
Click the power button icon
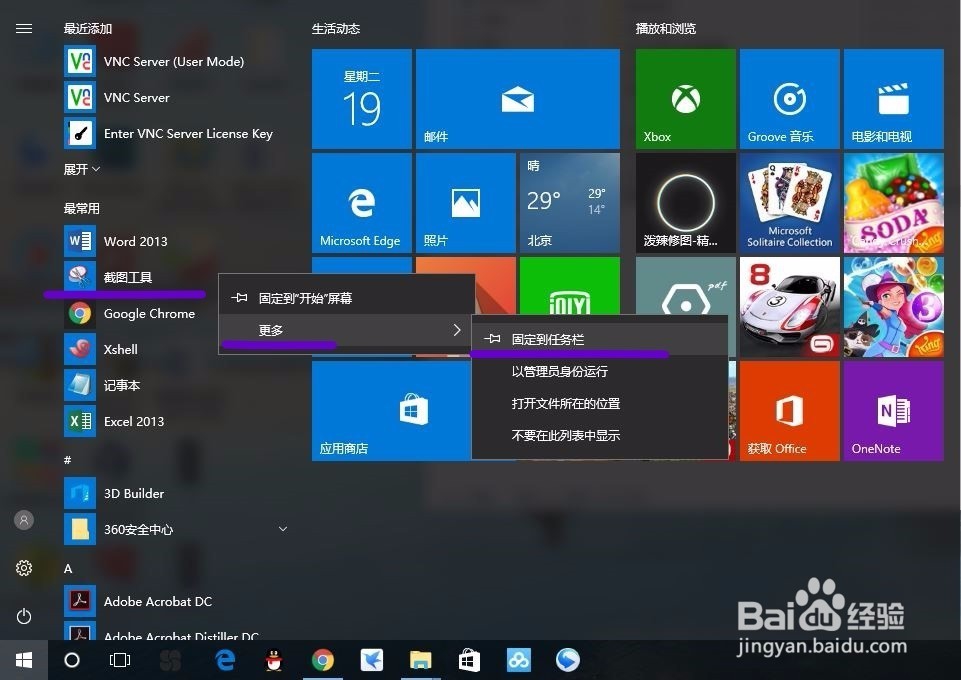[x=24, y=616]
